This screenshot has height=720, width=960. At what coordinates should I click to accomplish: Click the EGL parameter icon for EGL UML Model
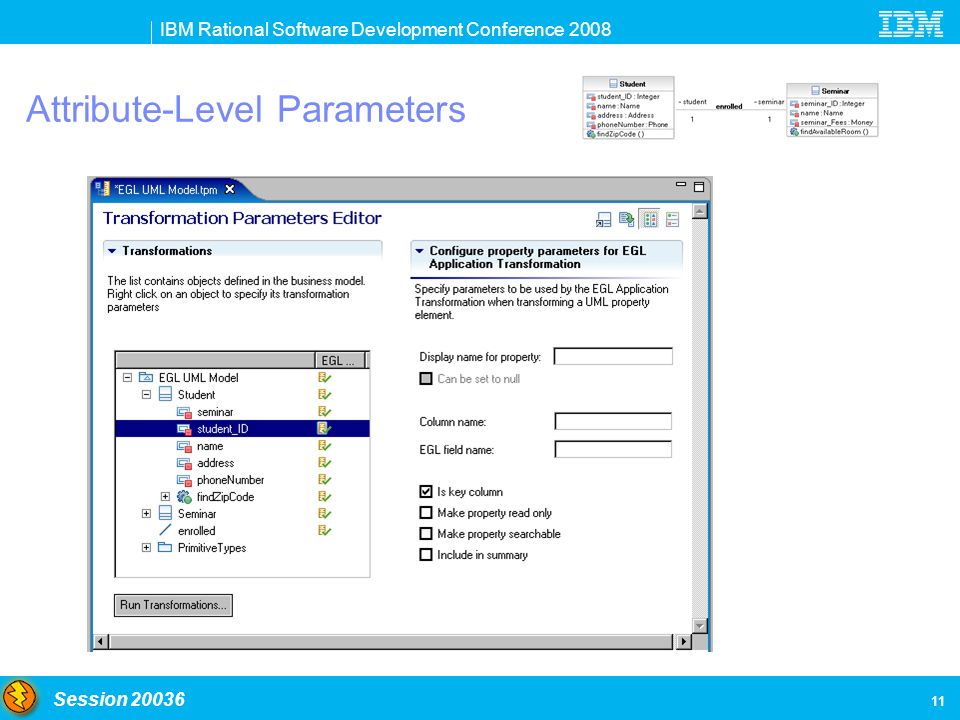tap(324, 378)
